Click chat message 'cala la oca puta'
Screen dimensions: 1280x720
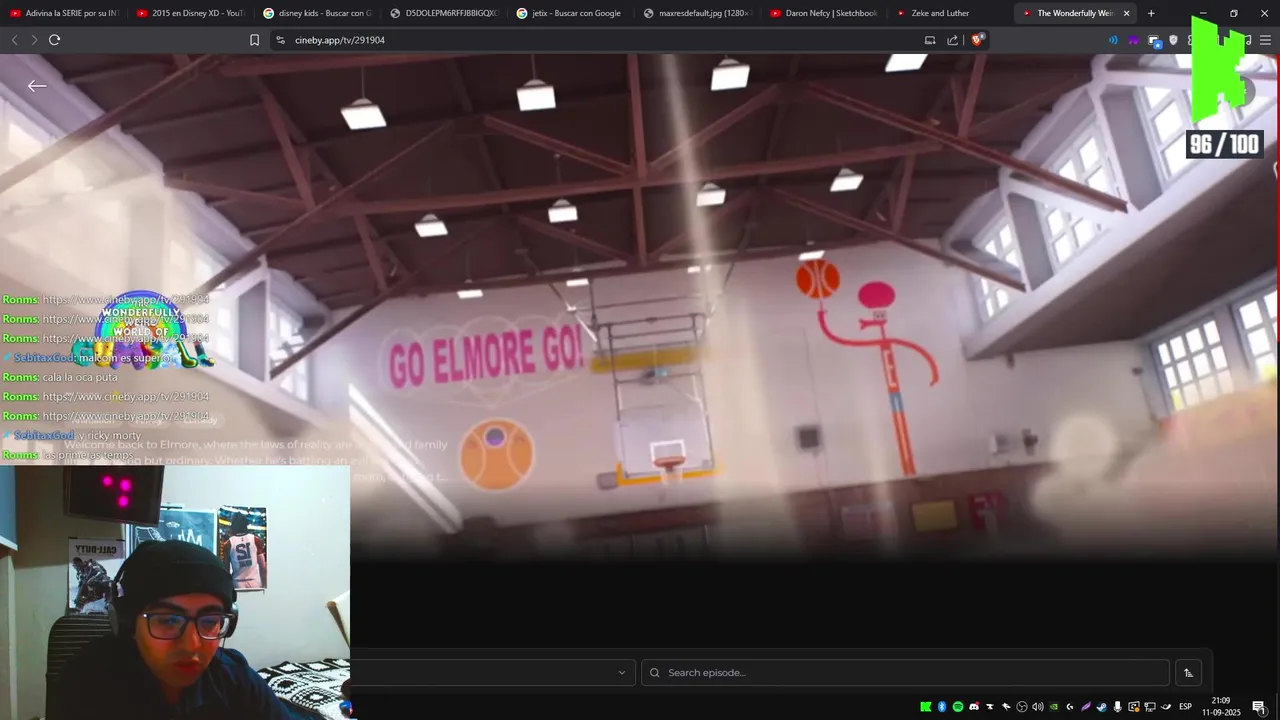pos(80,377)
